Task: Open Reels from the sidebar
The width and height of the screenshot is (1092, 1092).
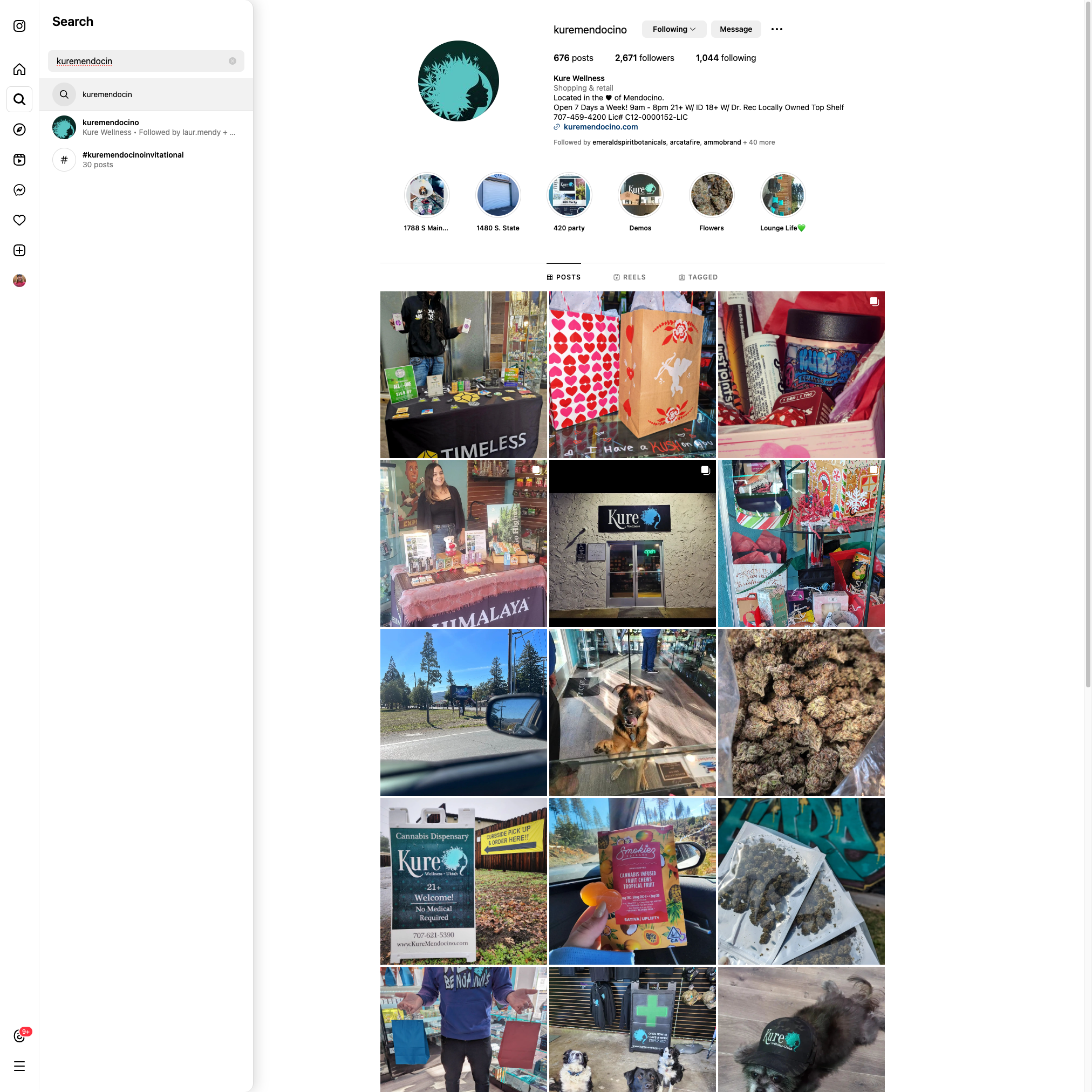Action: click(x=19, y=160)
